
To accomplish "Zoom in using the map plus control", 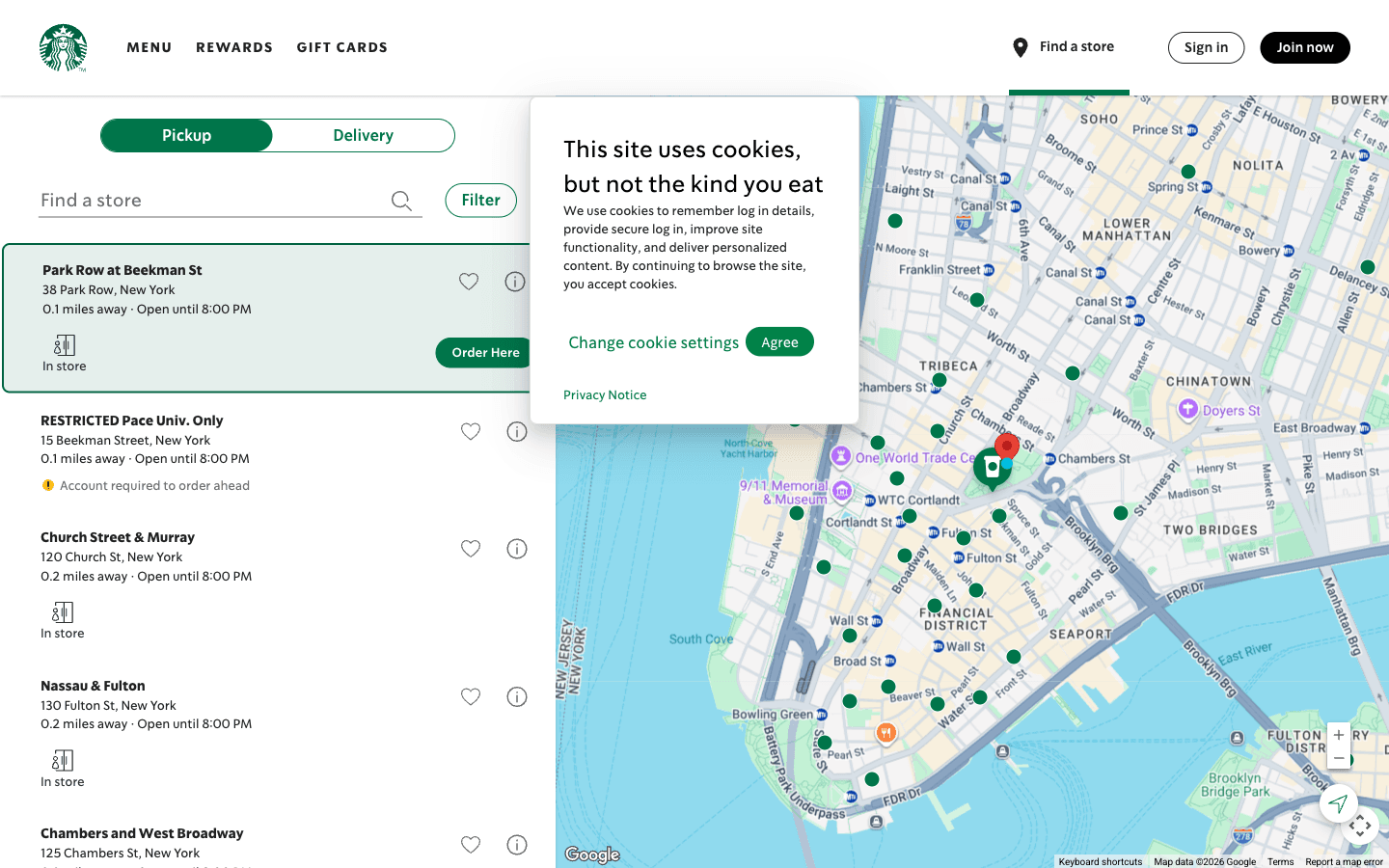I will (1339, 734).
